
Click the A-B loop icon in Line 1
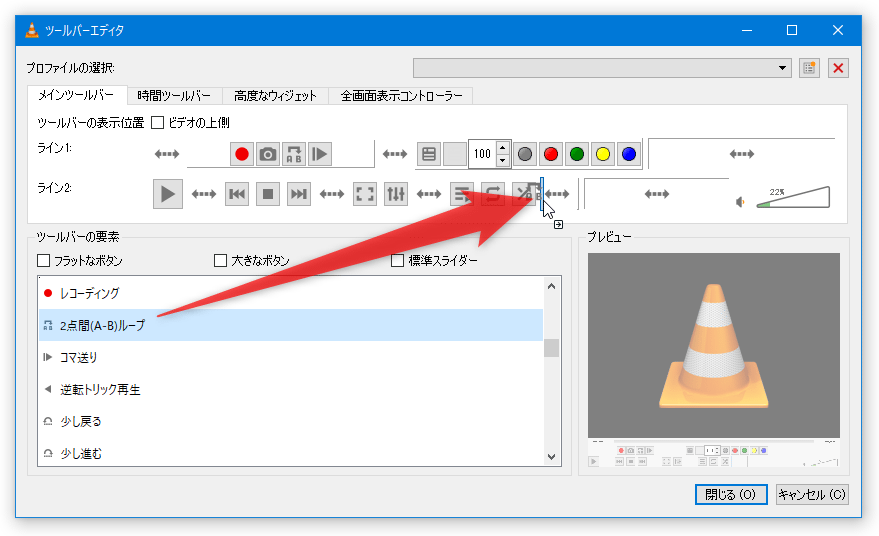[x=294, y=154]
